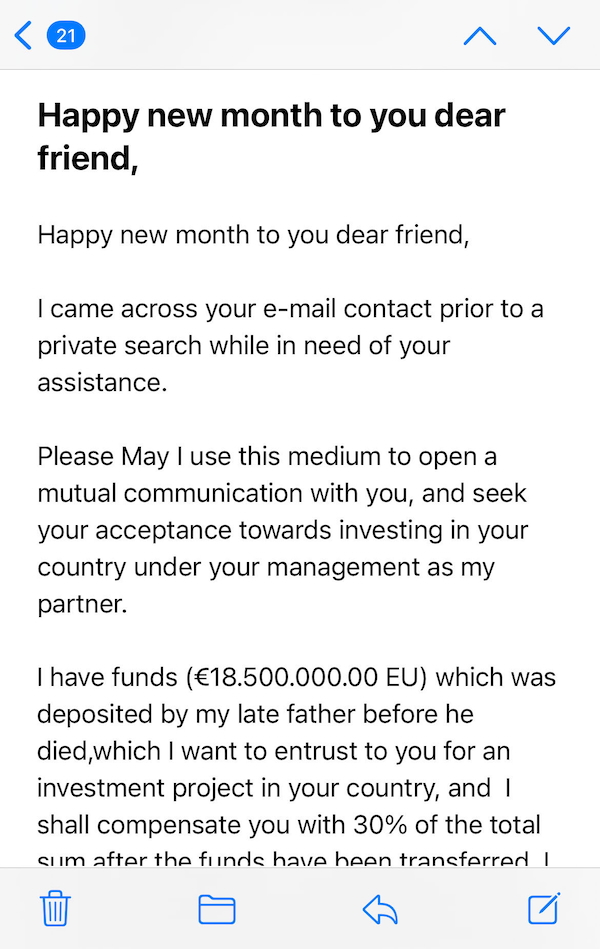This screenshot has width=600, height=949.
Task: Tap the 21 unread messages badge
Action: pyautogui.click(x=66, y=36)
